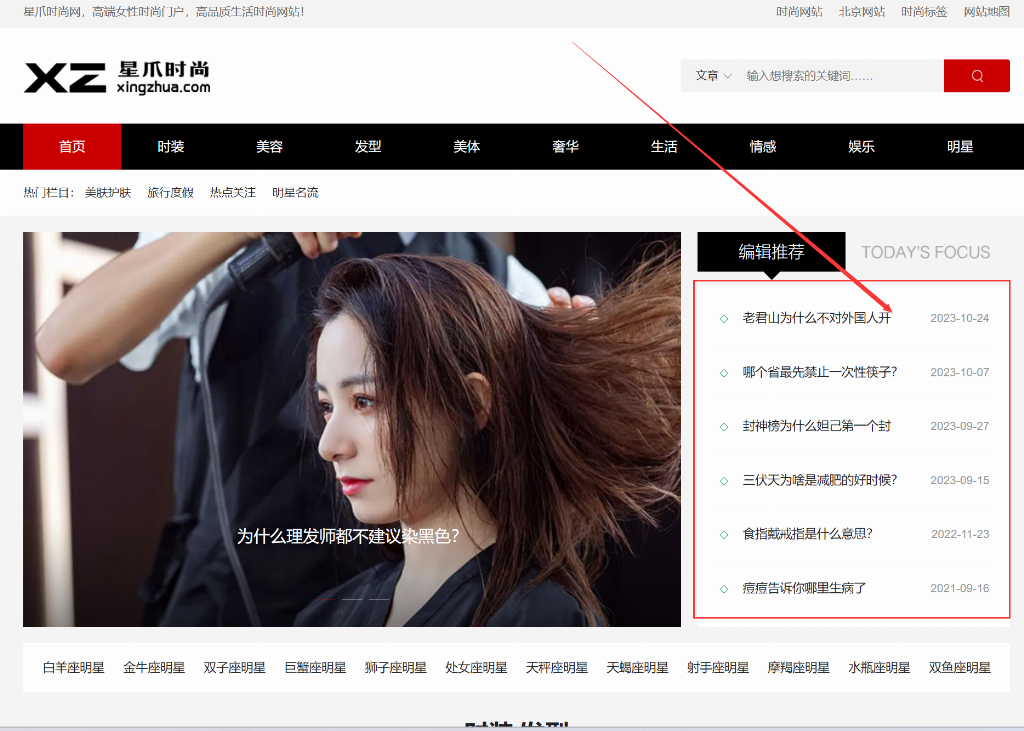This screenshot has width=1024, height=731.
Task: Select the 编辑推荐 tab
Action: (x=771, y=252)
